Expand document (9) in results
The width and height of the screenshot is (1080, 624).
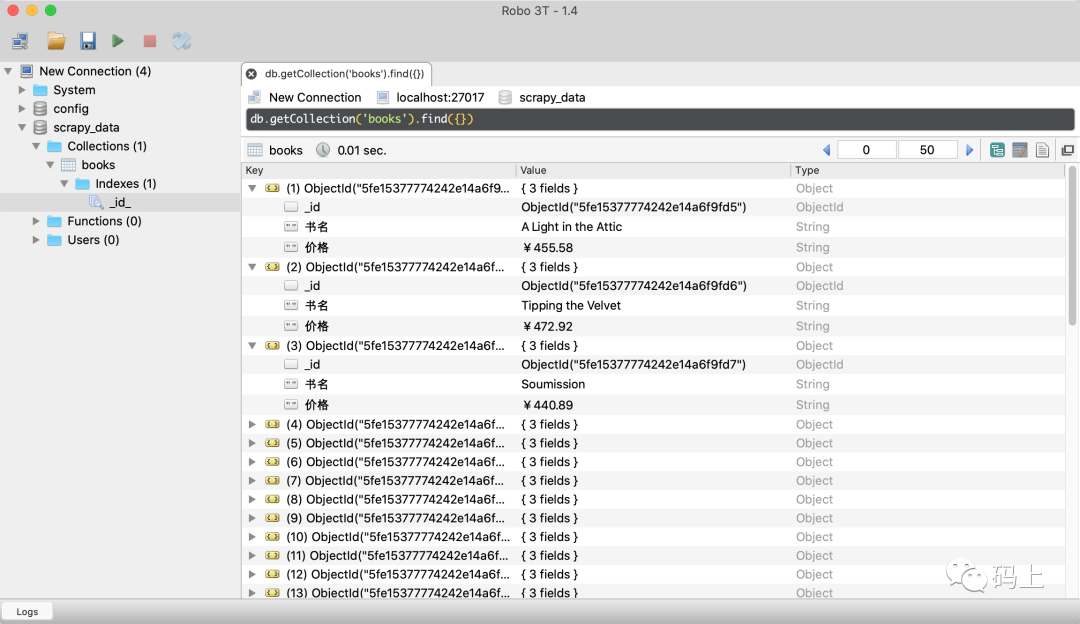252,518
